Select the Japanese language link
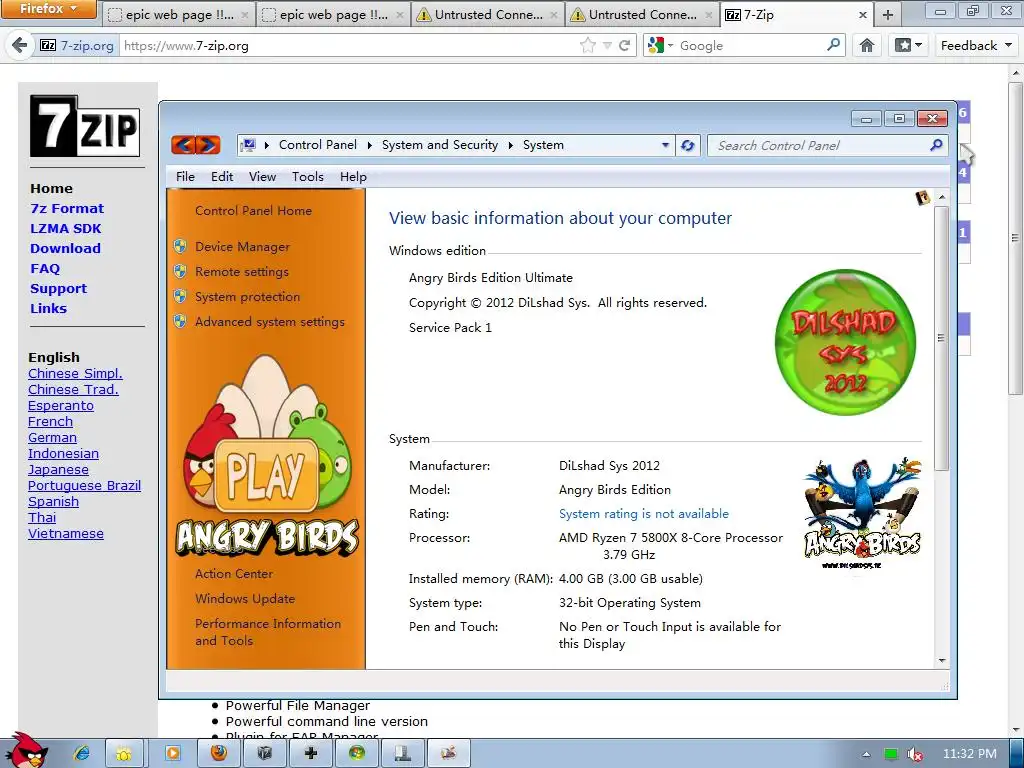Image resolution: width=1024 pixels, height=768 pixels. click(x=58, y=469)
